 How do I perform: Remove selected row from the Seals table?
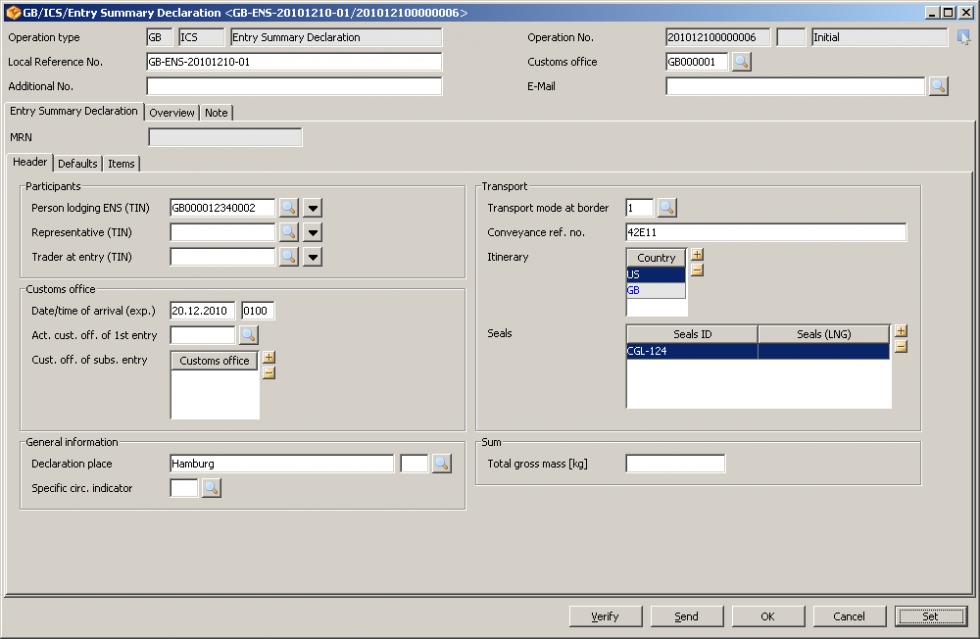[x=900, y=347]
